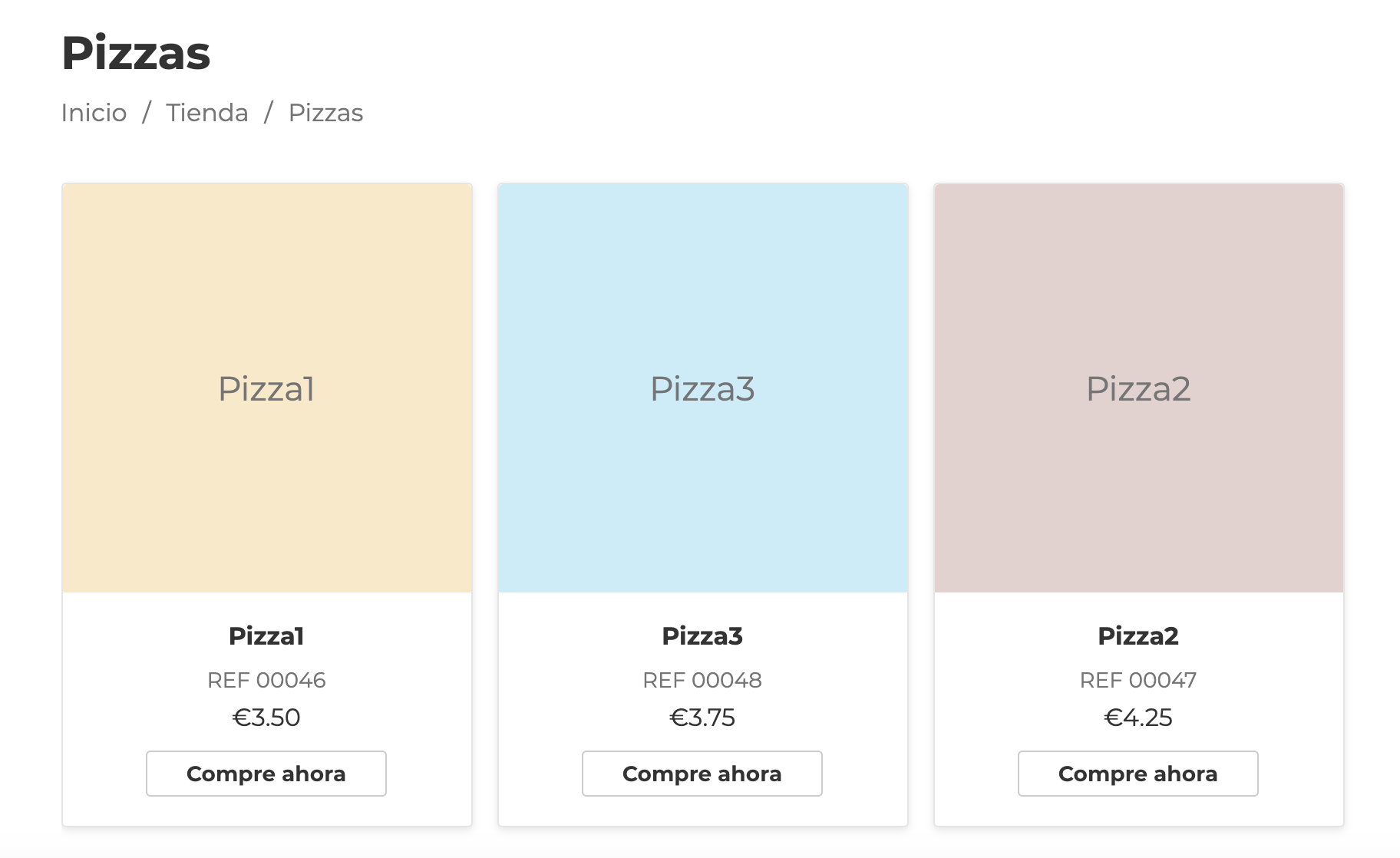Click the slash between Tienda and Pizzas
Viewport: 1400px width, 858px height.
pos(269,113)
